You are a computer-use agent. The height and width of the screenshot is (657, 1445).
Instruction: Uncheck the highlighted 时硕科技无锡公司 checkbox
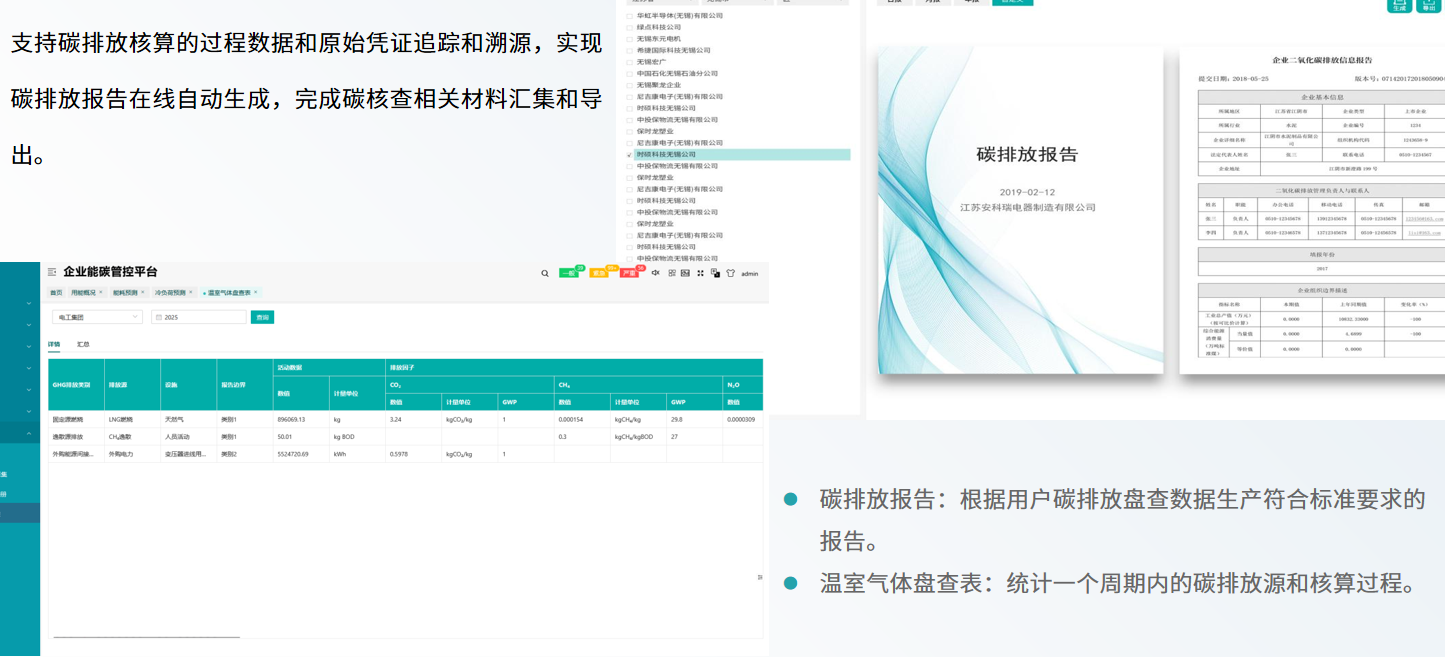click(629, 155)
